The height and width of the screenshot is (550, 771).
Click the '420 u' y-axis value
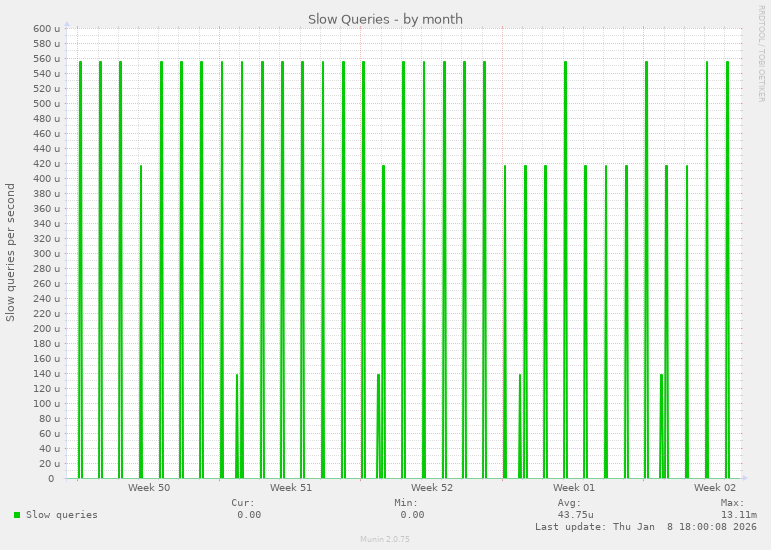coord(47,164)
